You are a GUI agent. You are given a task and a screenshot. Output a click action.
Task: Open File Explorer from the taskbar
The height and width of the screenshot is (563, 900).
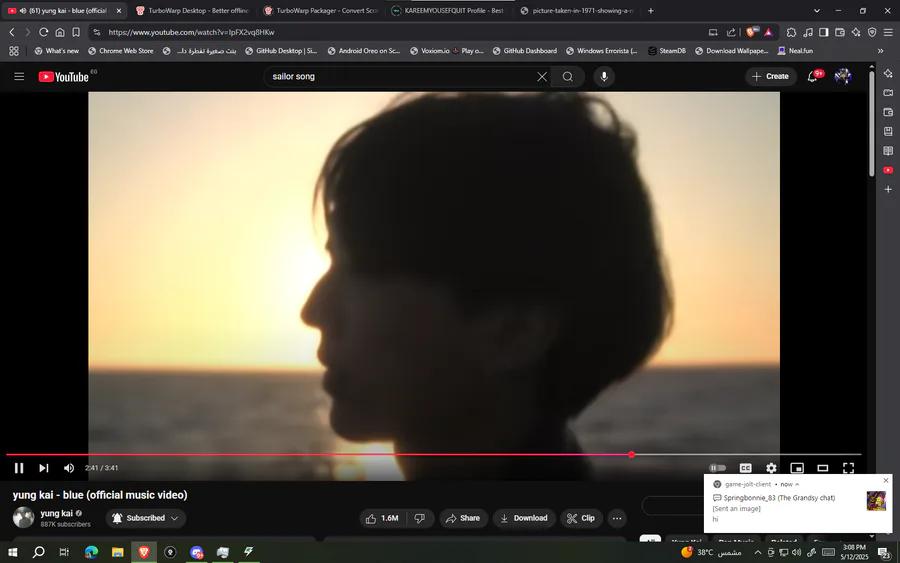click(x=118, y=552)
